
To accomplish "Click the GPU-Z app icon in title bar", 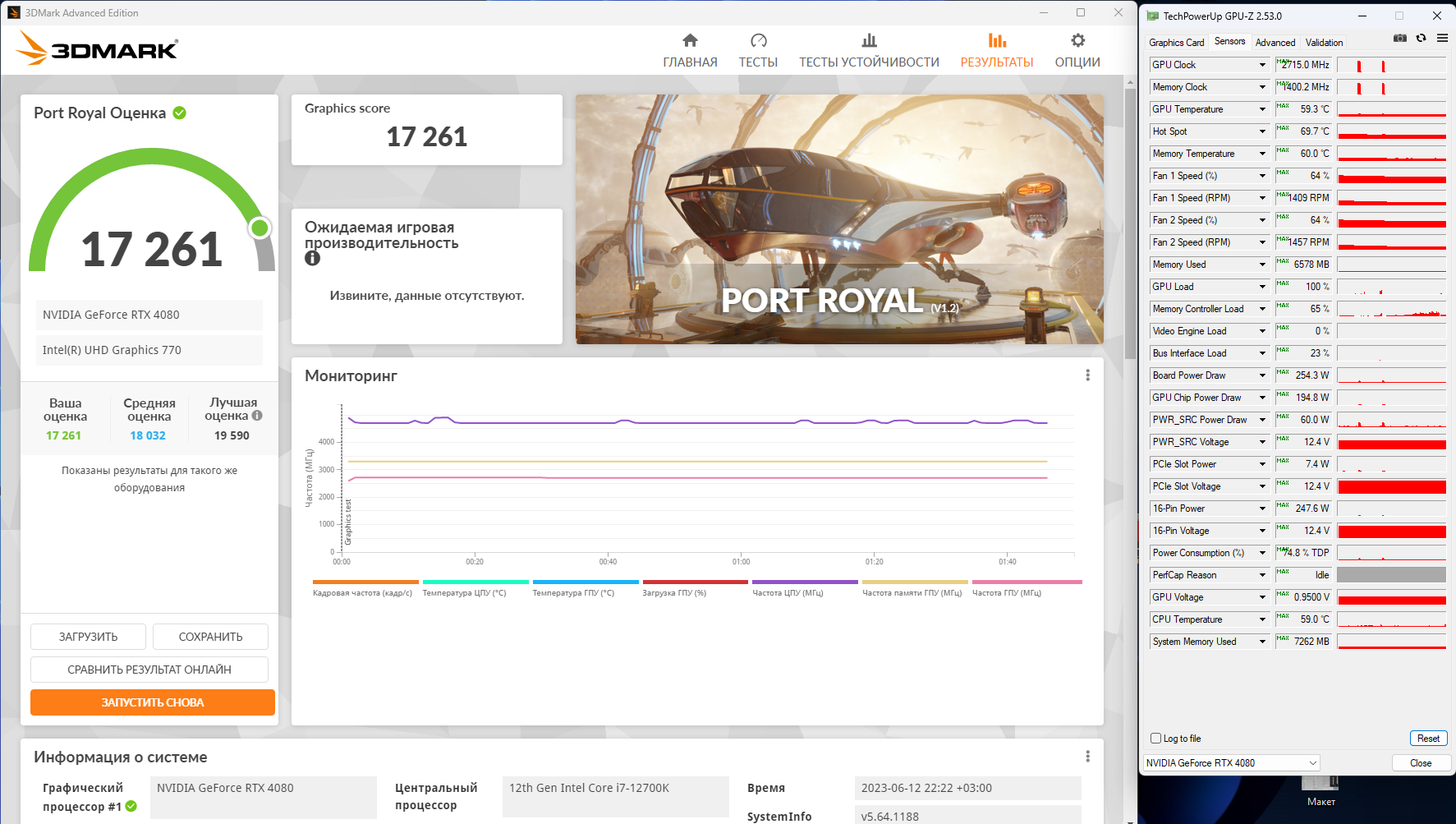I will 1152,16.
